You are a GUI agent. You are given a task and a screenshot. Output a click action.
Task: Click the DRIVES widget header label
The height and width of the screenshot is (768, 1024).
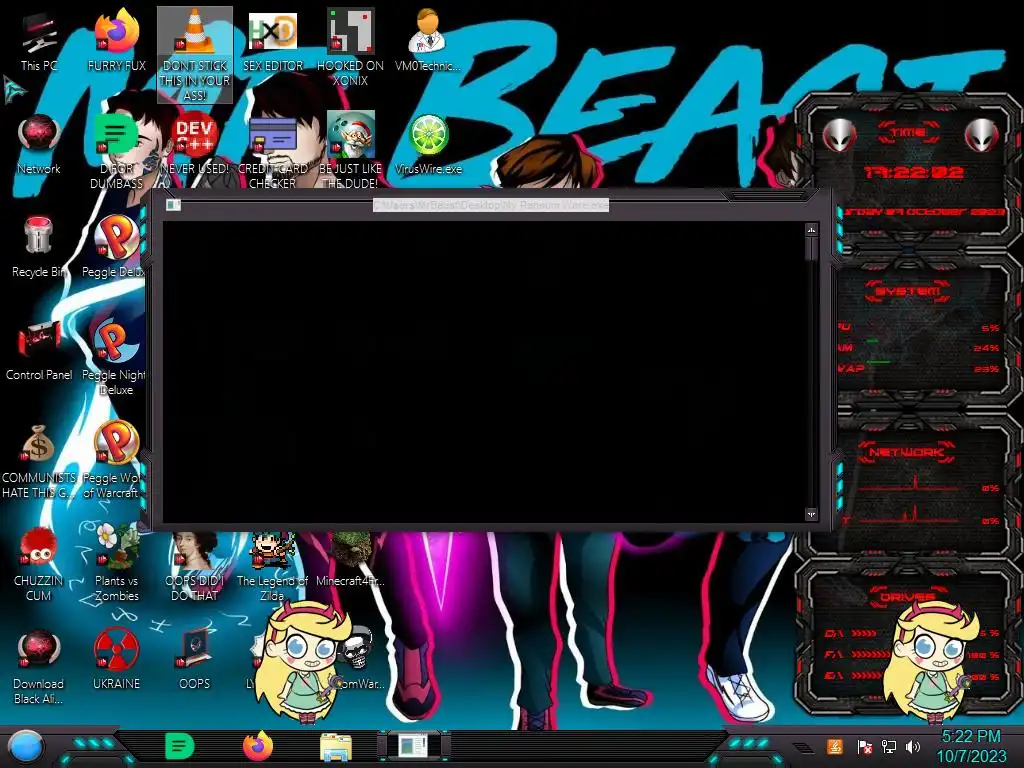(907, 597)
